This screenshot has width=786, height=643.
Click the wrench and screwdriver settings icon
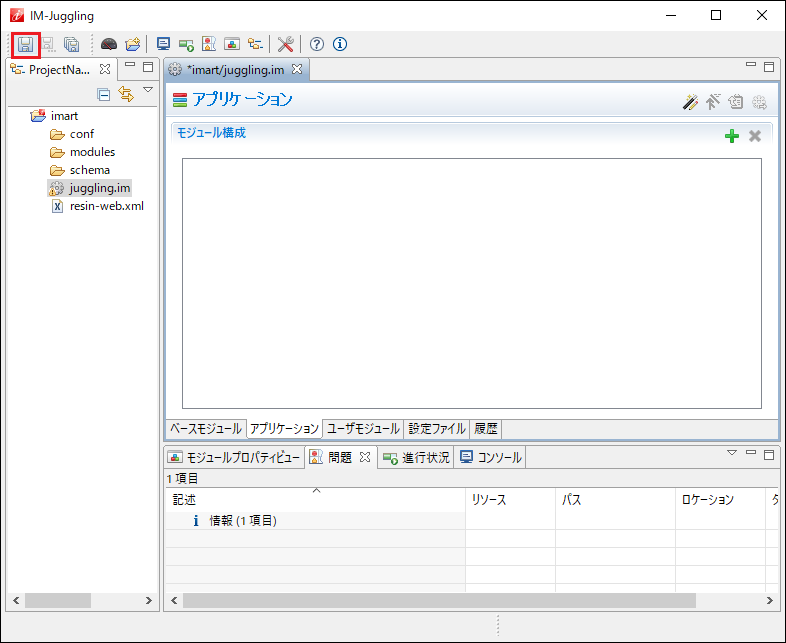[x=285, y=44]
